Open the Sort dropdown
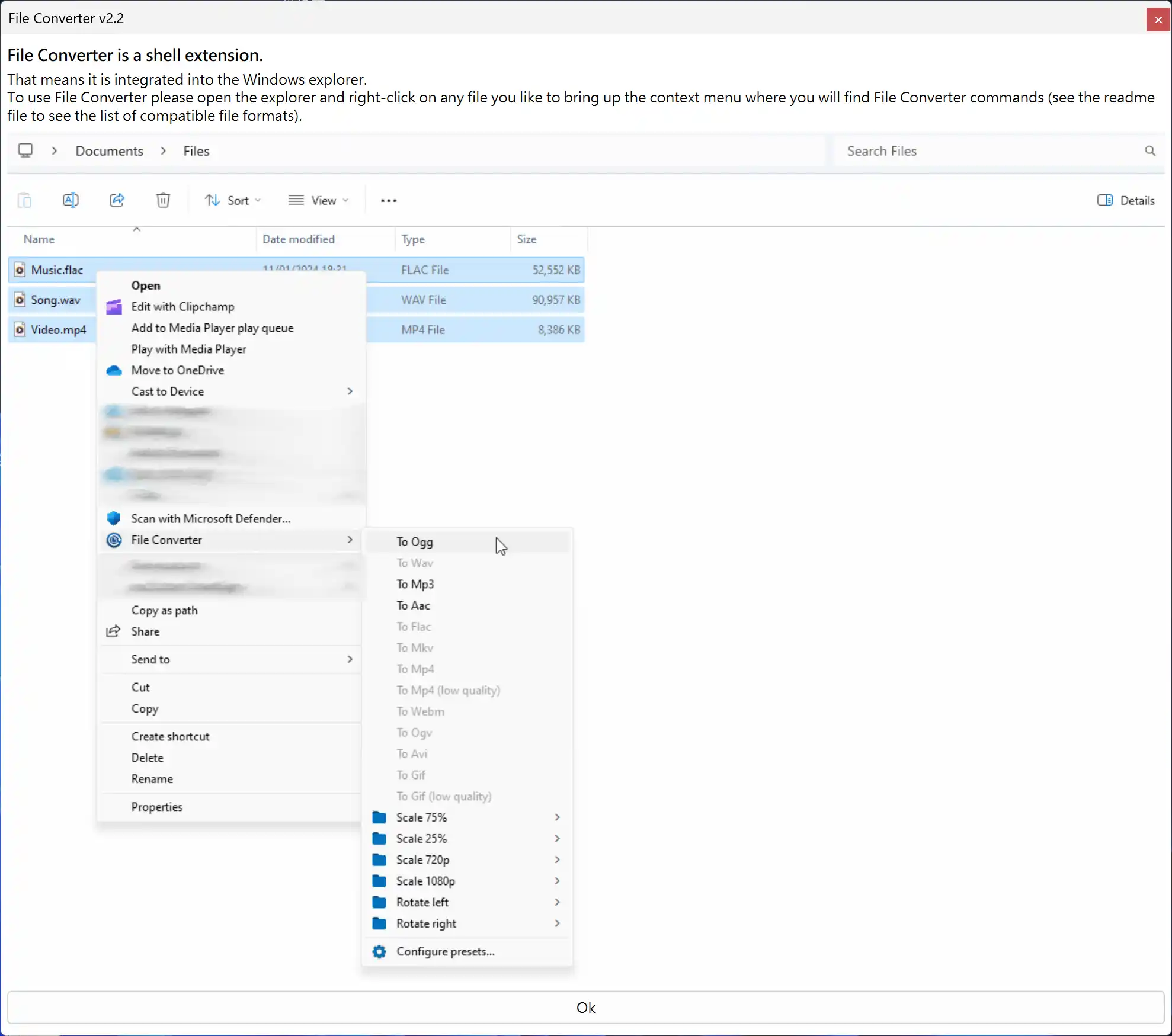Viewport: 1172px width, 1036px height. click(x=232, y=200)
